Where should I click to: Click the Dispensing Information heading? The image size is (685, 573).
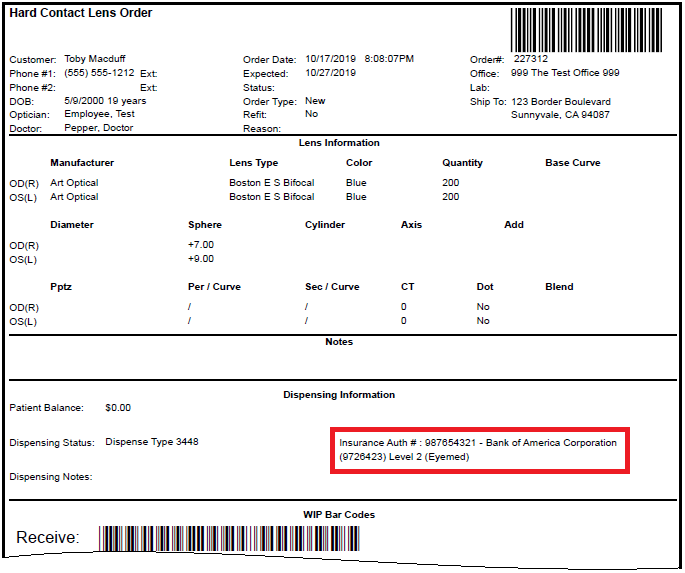coord(339,394)
